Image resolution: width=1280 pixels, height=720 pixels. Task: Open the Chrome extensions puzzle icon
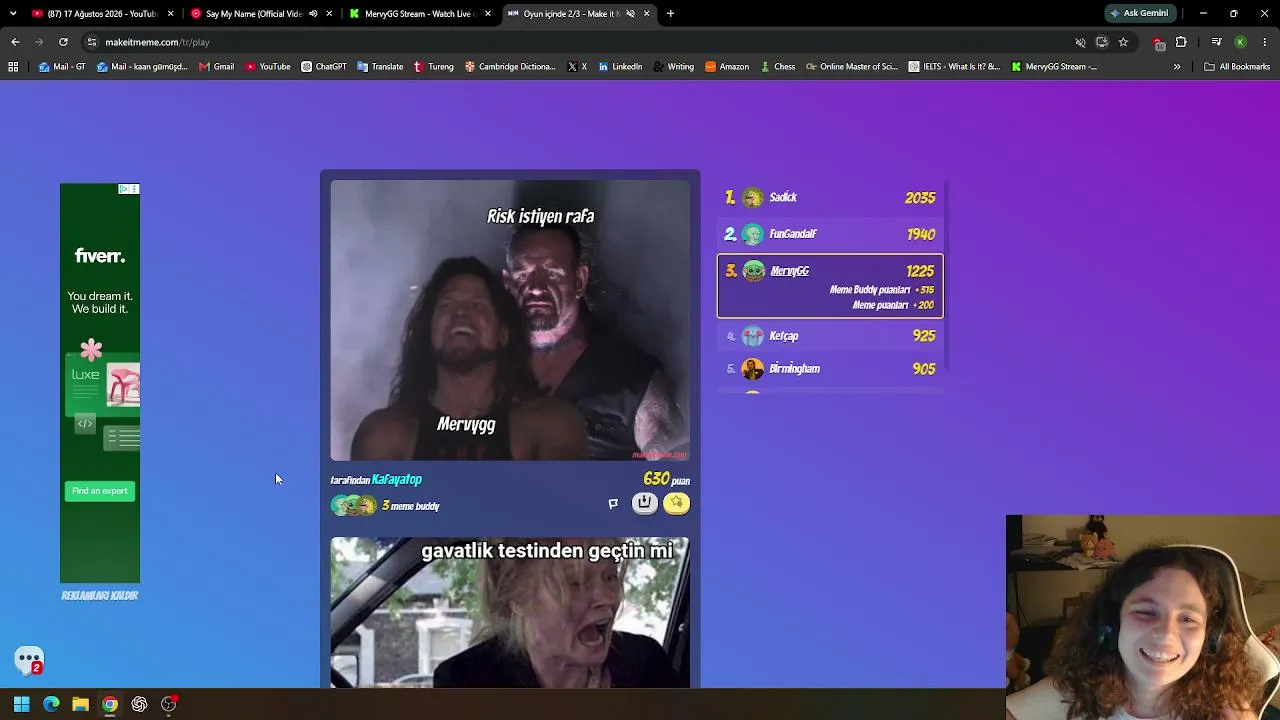[x=1181, y=42]
